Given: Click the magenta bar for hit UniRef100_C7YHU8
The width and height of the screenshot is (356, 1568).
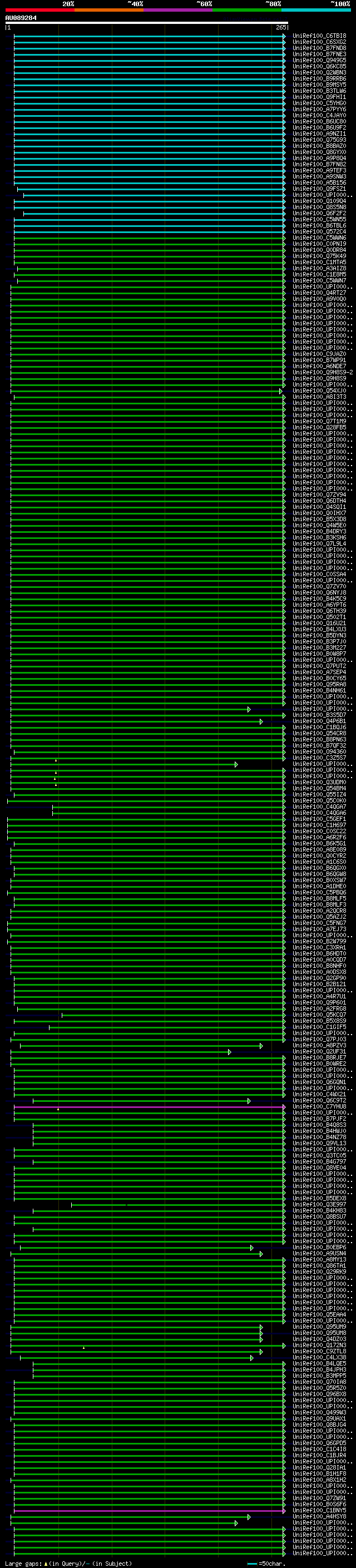Looking at the screenshot, I should [149, 1106].
